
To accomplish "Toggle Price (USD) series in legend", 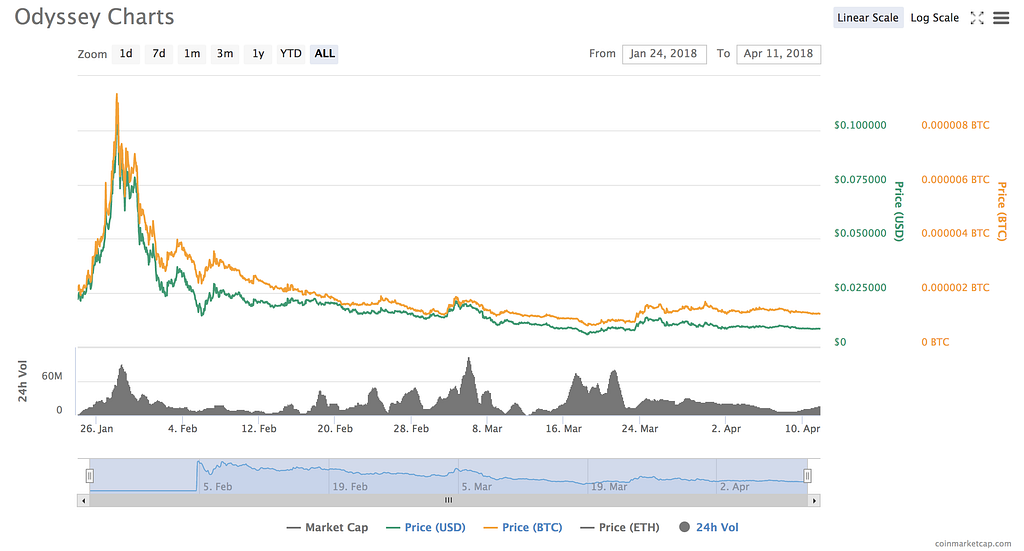I will click(426, 527).
